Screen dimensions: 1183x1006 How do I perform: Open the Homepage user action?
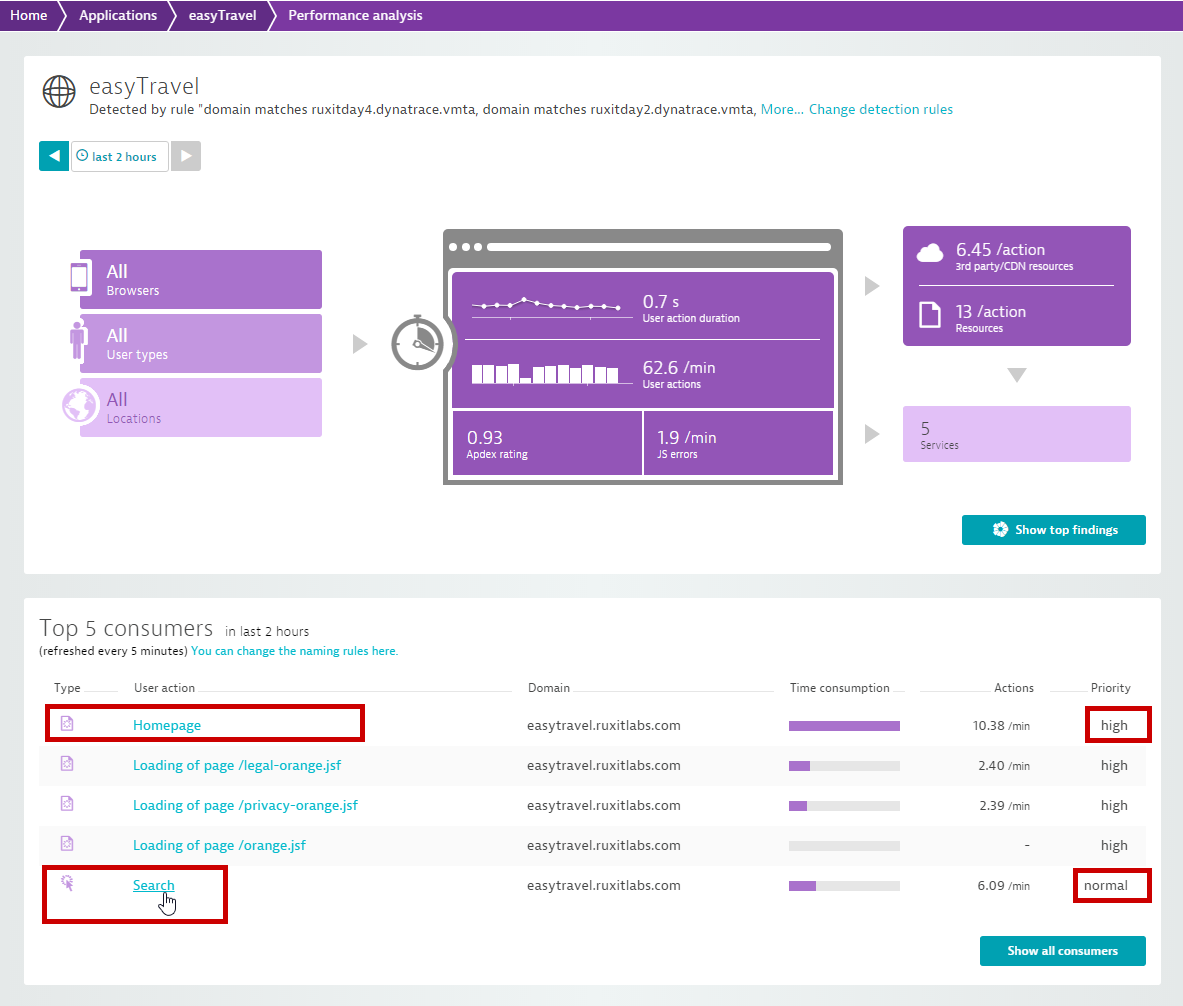pyautogui.click(x=167, y=725)
